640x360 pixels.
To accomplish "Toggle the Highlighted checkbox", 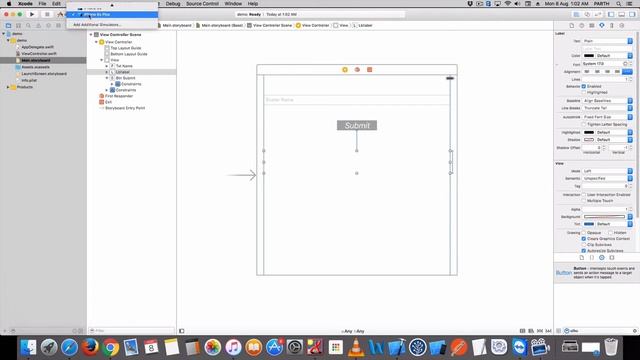I will (584, 93).
